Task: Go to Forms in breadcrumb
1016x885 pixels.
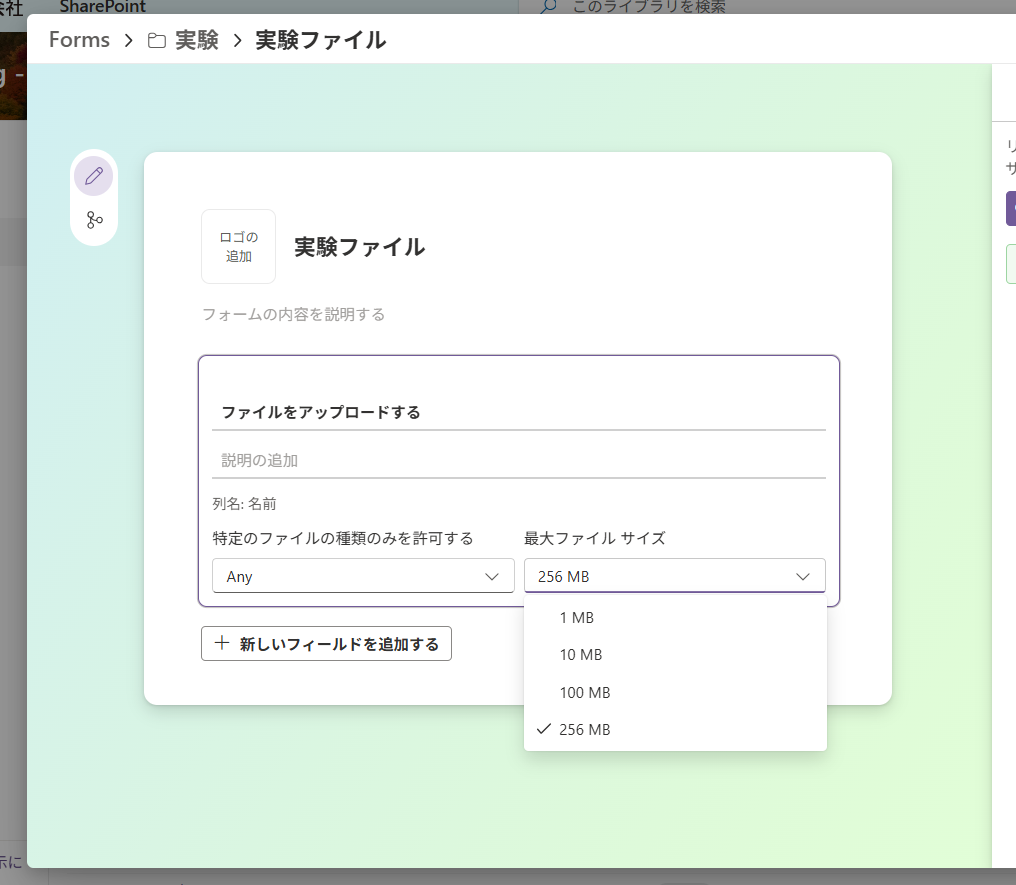Action: [79, 41]
